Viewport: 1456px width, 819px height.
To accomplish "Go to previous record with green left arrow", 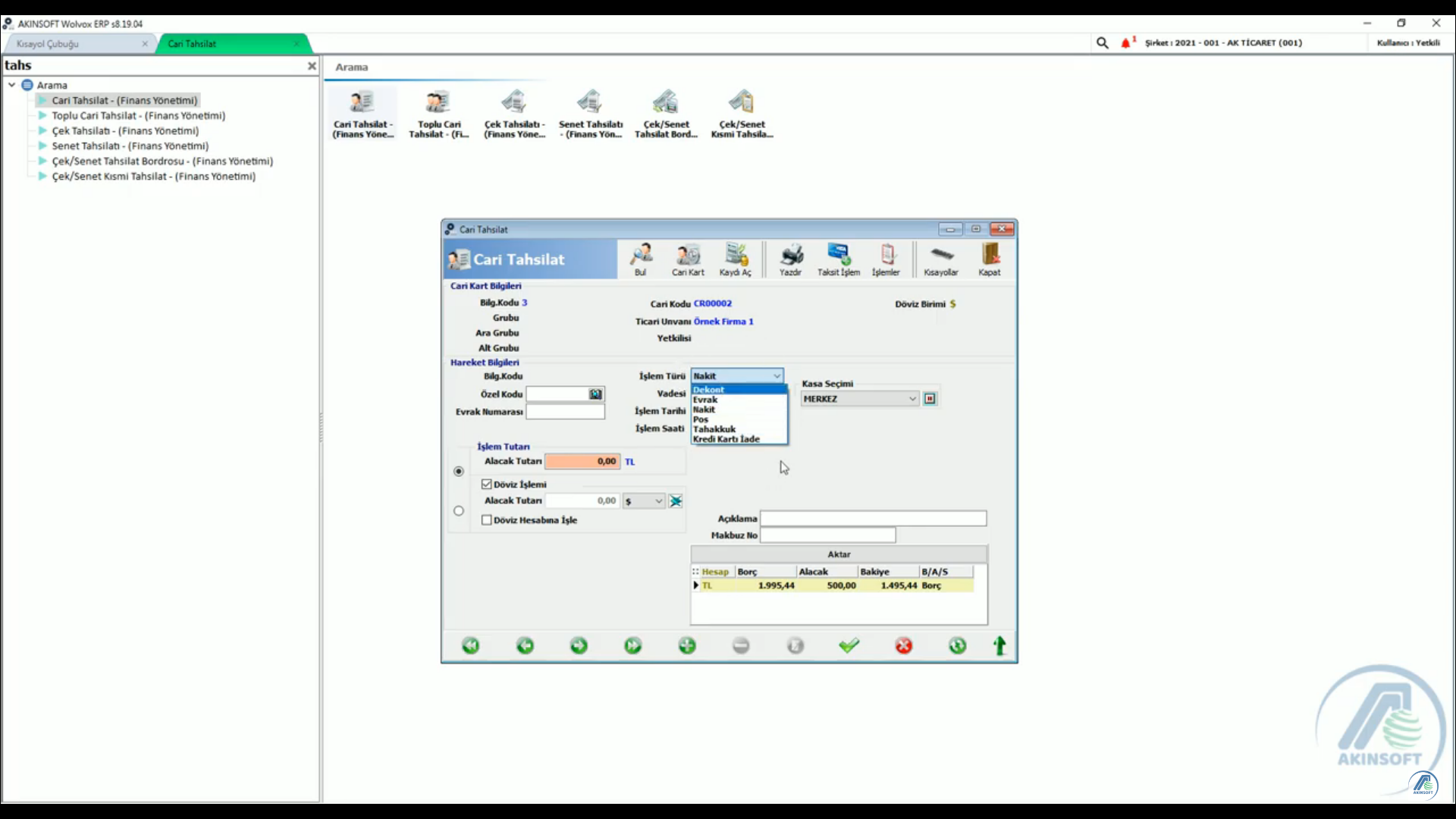I will pyautogui.click(x=525, y=645).
